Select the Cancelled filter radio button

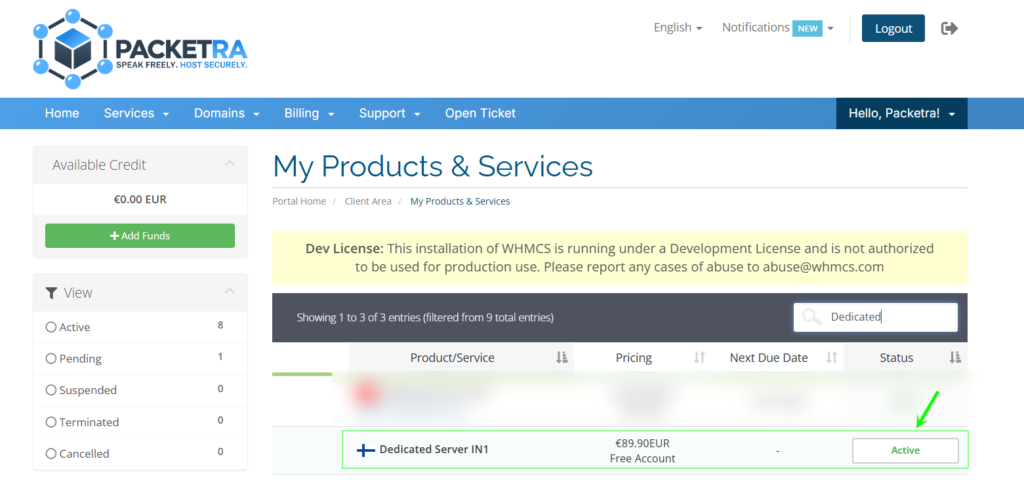point(51,453)
